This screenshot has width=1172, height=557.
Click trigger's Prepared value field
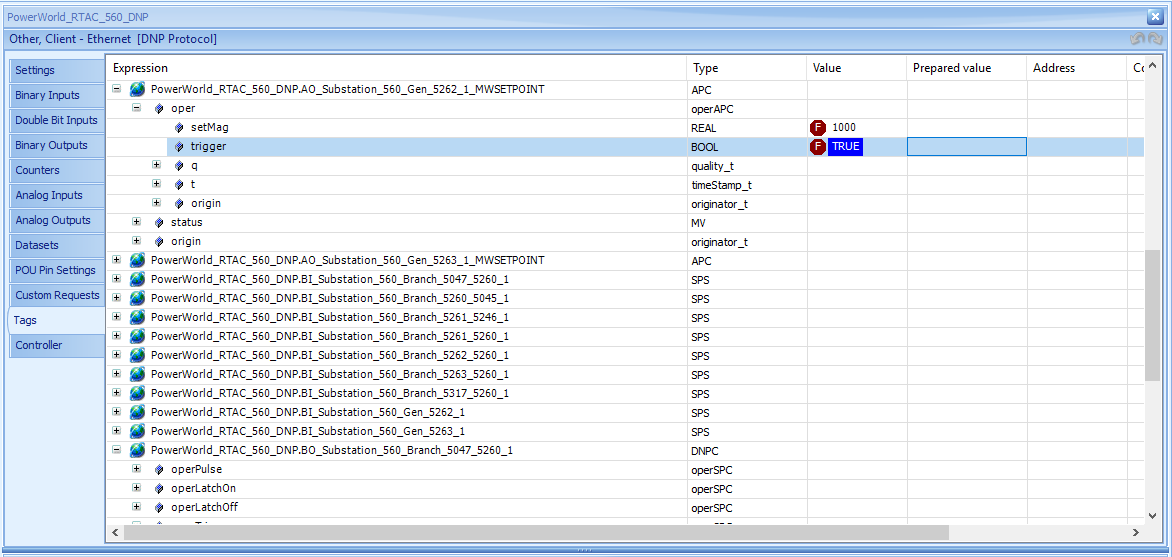(x=966, y=147)
